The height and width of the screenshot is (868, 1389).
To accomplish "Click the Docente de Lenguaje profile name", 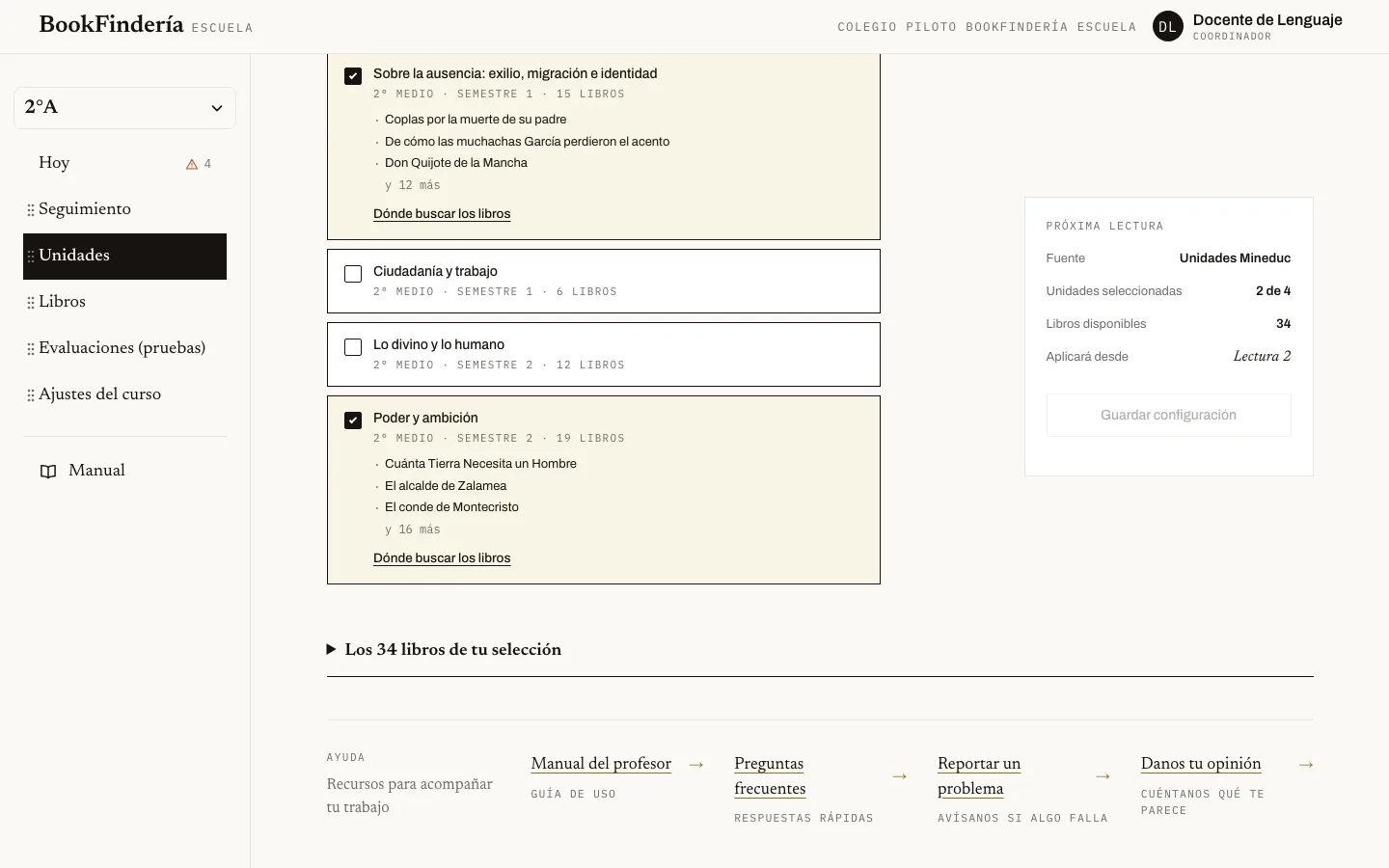I will point(1267,20).
